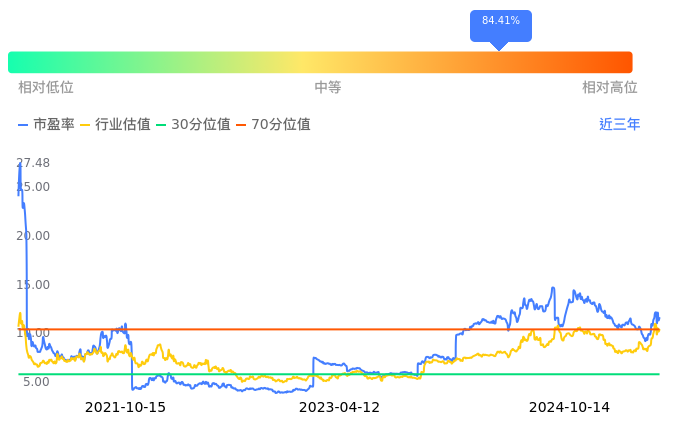Click the 25.00 y-axis label
The width and height of the screenshot is (686, 442).
coord(36,188)
